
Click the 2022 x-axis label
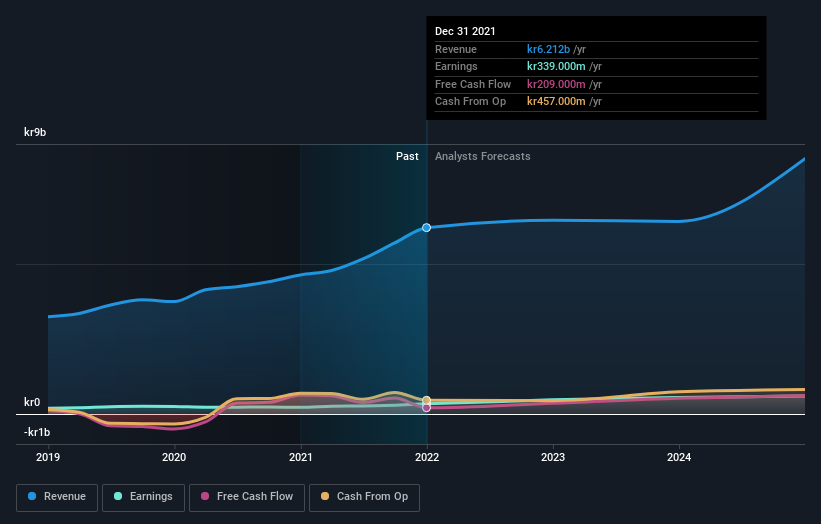click(427, 458)
